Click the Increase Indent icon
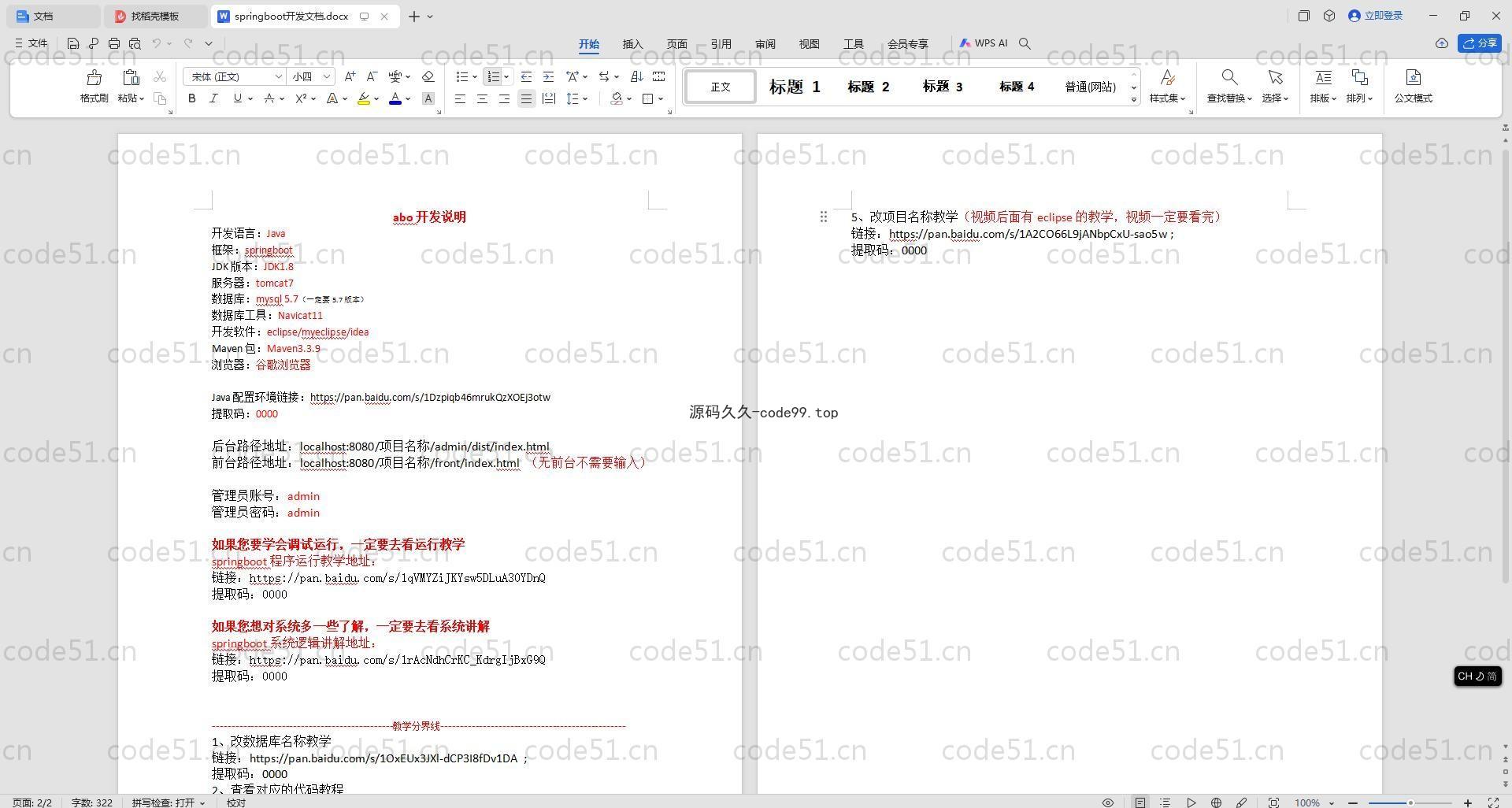Image resolution: width=1512 pixels, height=808 pixels. [x=548, y=76]
